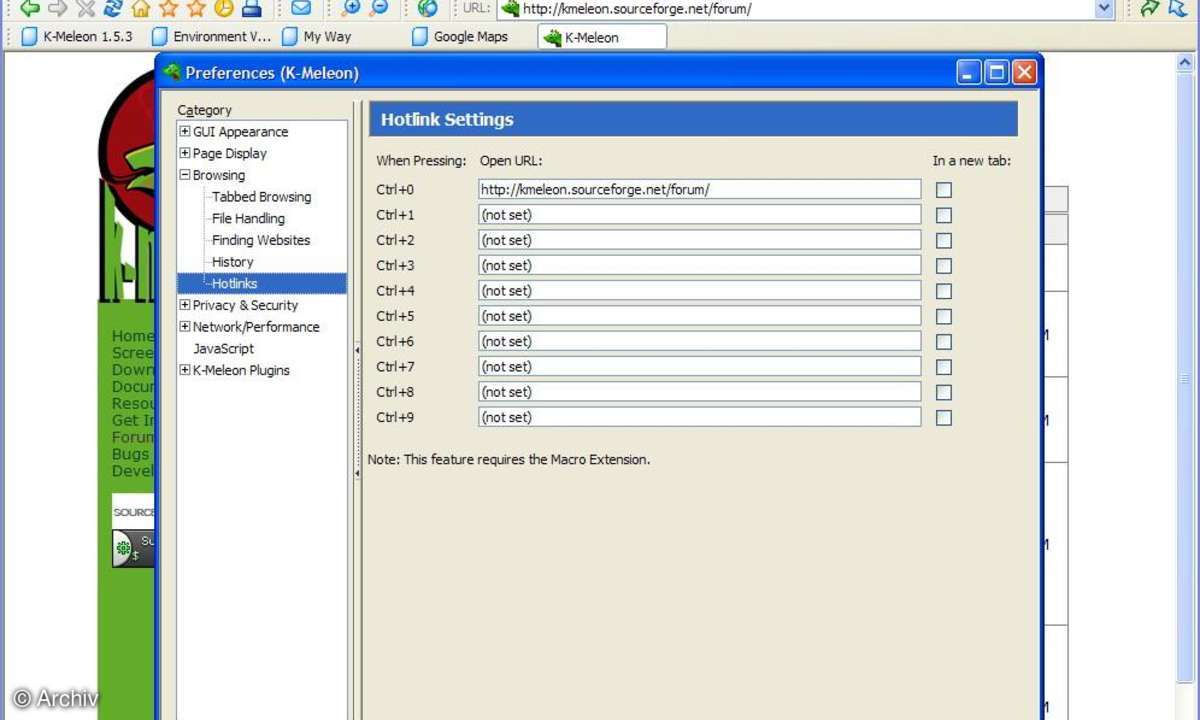The width and height of the screenshot is (1200, 720).
Task: Switch to the Environment V... tab
Action: [211, 37]
